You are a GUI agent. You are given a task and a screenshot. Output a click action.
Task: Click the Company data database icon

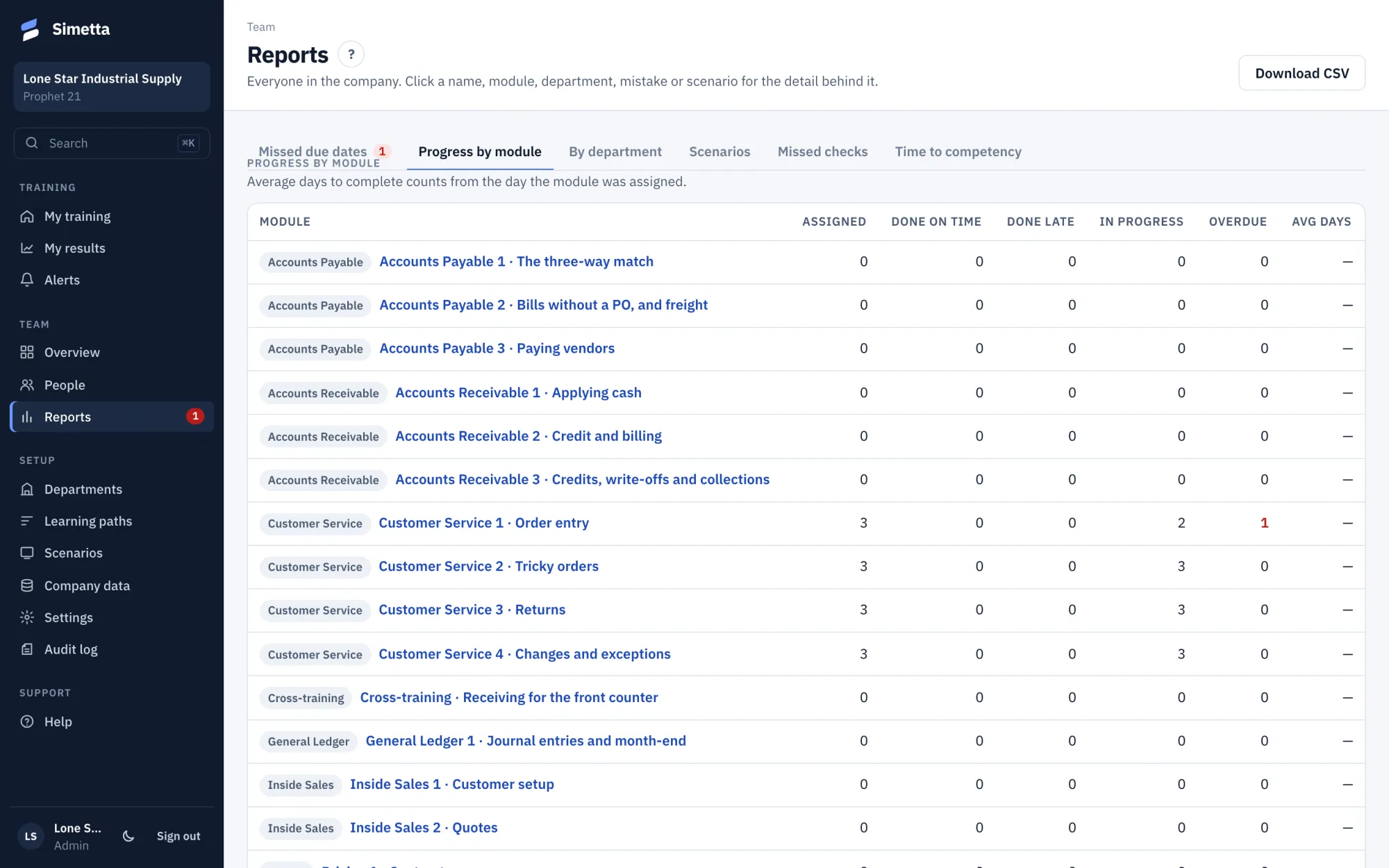click(27, 585)
